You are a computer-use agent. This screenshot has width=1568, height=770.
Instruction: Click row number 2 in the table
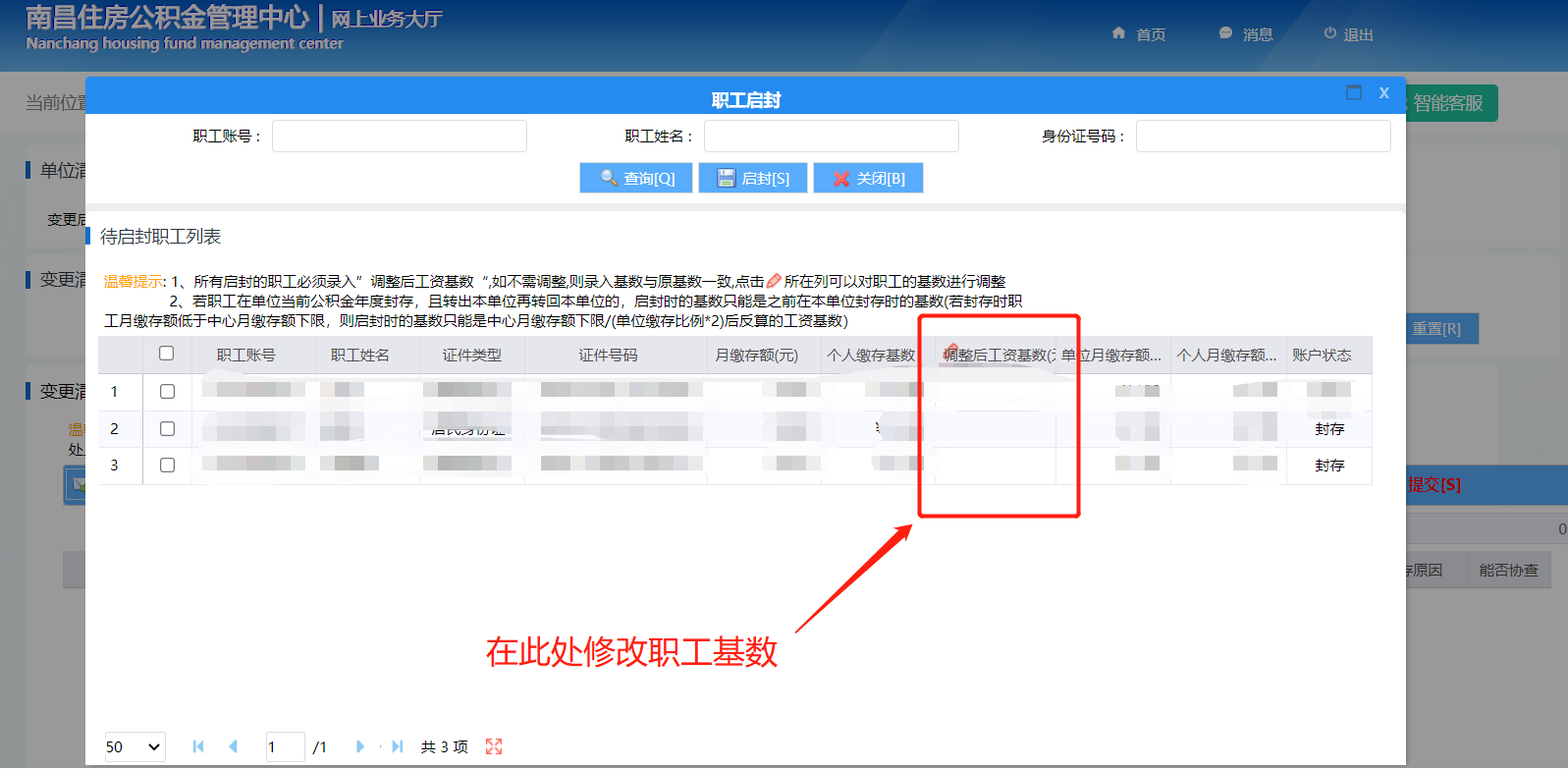[115, 429]
